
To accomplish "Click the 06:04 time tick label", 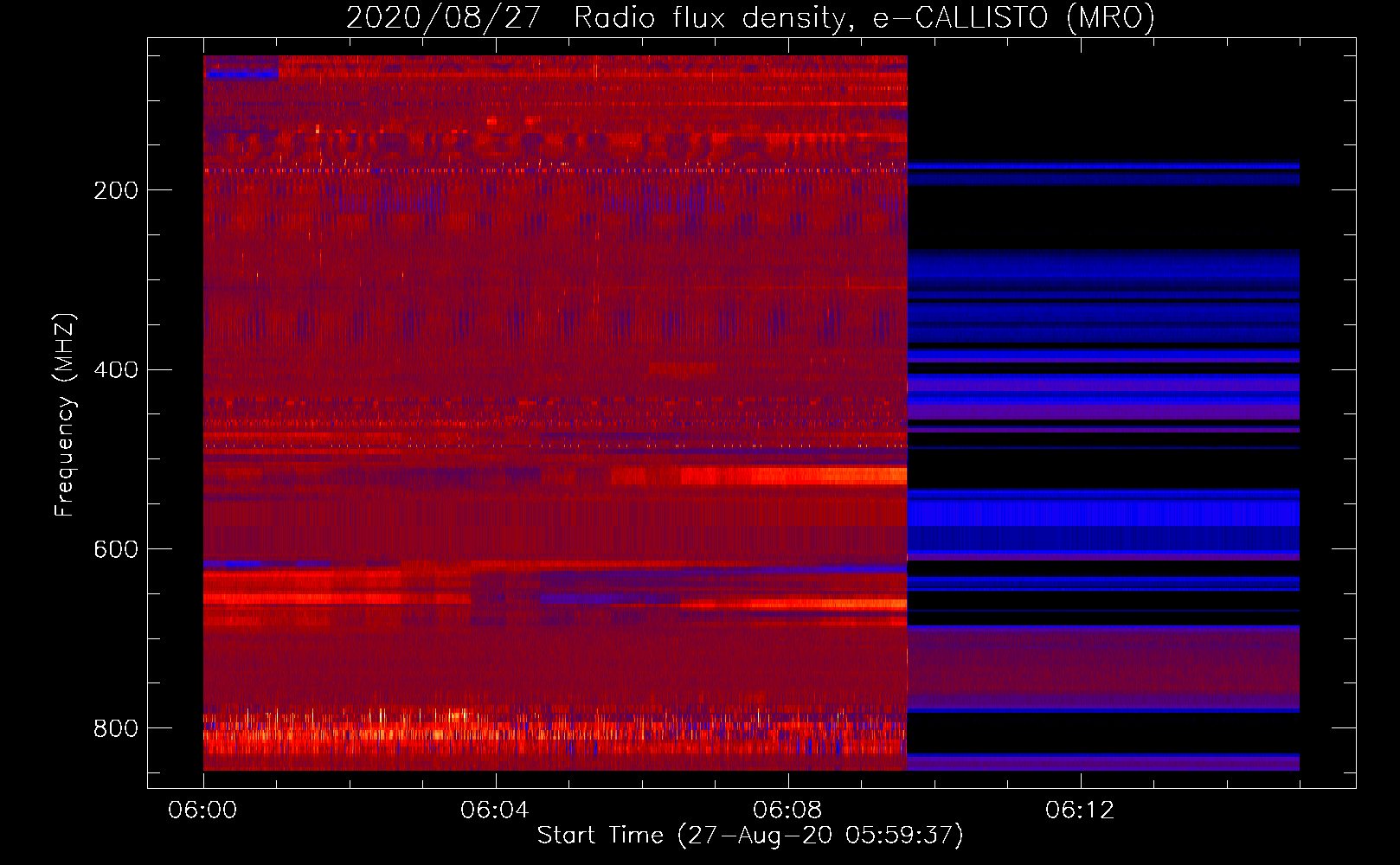I will 495,810.
